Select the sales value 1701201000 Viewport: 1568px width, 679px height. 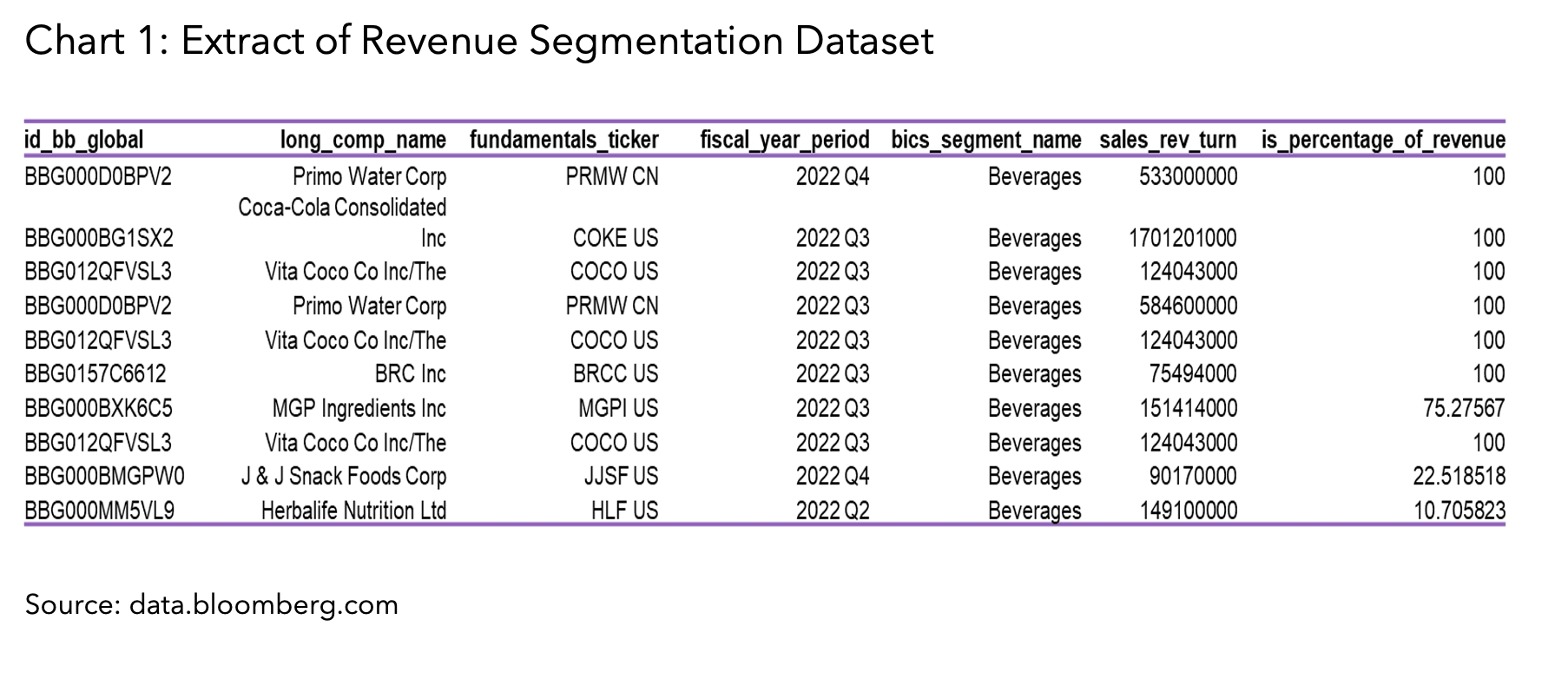click(x=1183, y=238)
